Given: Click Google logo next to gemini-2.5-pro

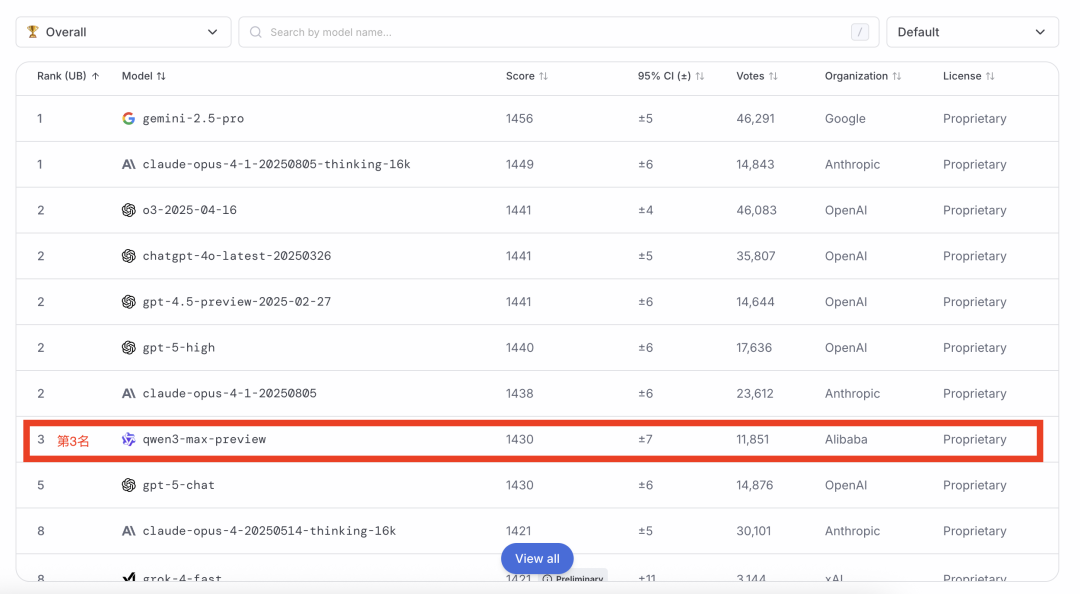Looking at the screenshot, I should point(129,119).
